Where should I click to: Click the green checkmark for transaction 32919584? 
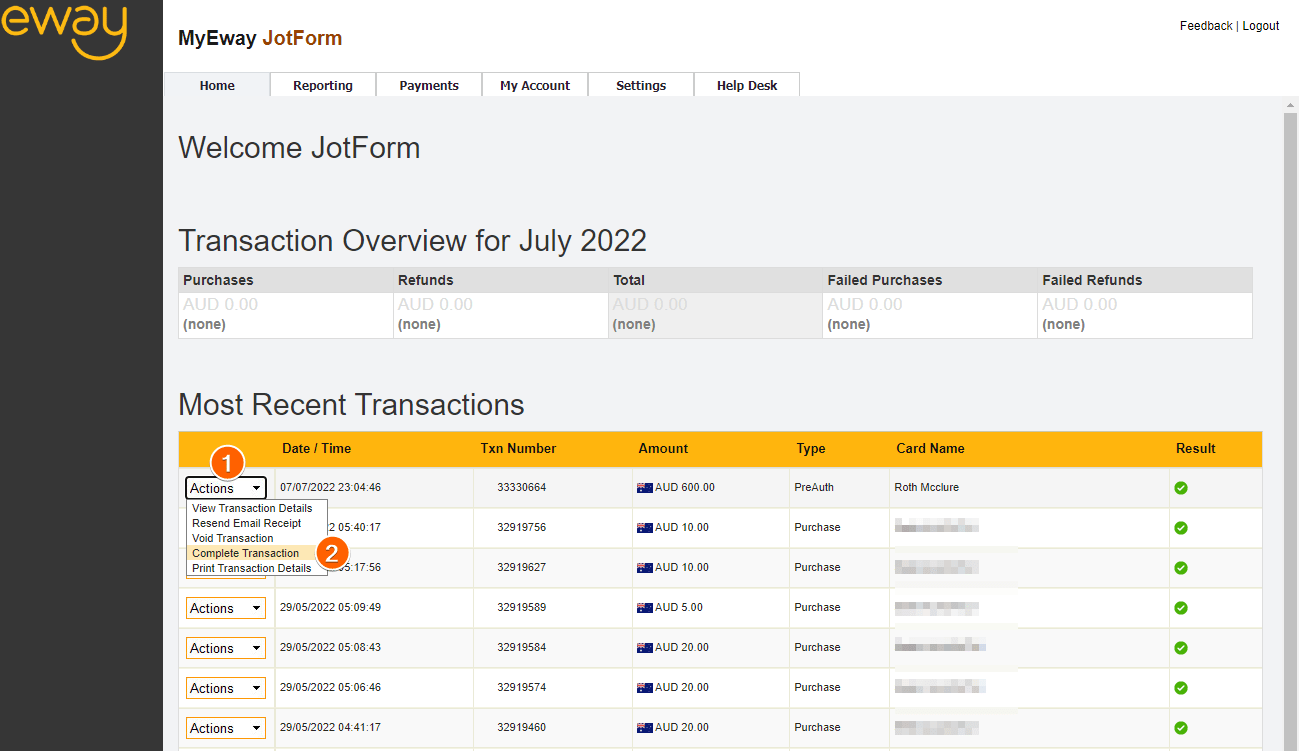[1181, 648]
